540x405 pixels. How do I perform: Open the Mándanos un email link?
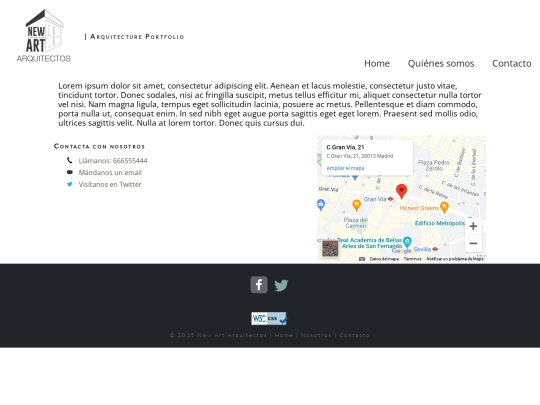110,173
